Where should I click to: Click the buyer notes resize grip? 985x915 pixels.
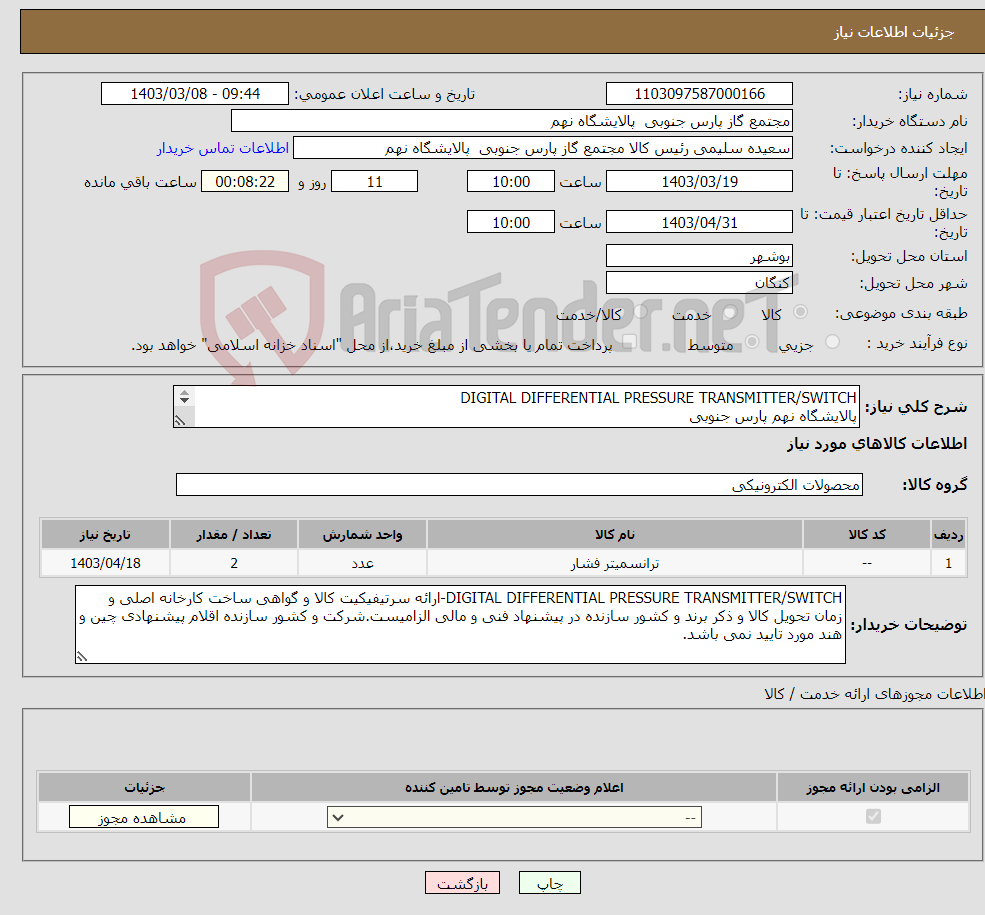pos(82,657)
